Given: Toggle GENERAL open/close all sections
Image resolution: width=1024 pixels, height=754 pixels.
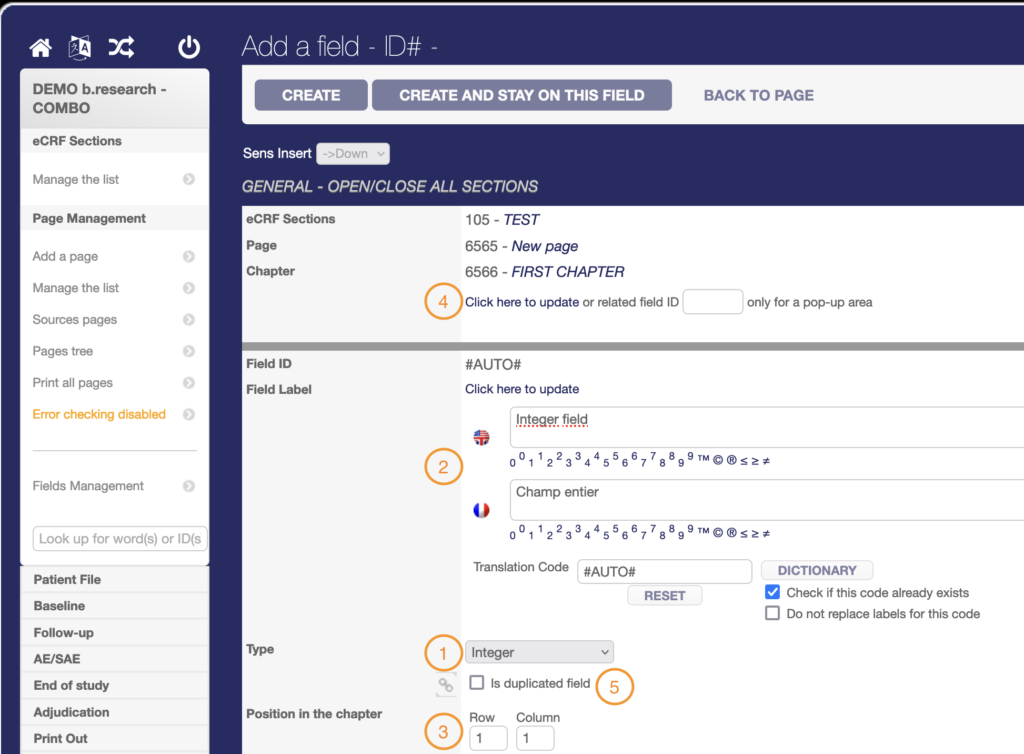Looking at the screenshot, I should (390, 186).
